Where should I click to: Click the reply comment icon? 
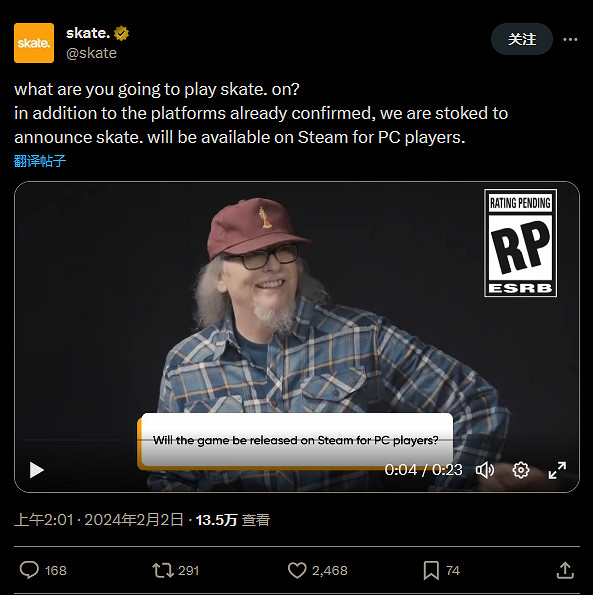click(29, 570)
